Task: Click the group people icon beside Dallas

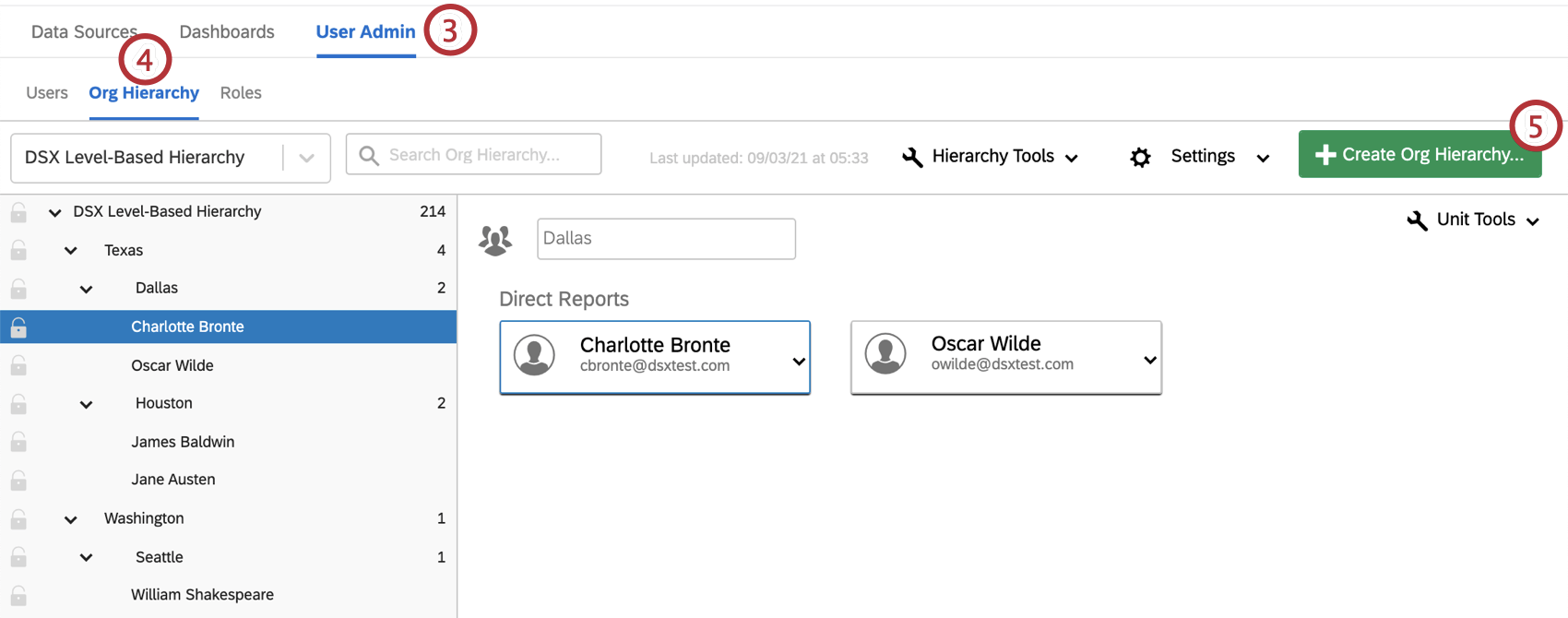Action: click(x=495, y=240)
